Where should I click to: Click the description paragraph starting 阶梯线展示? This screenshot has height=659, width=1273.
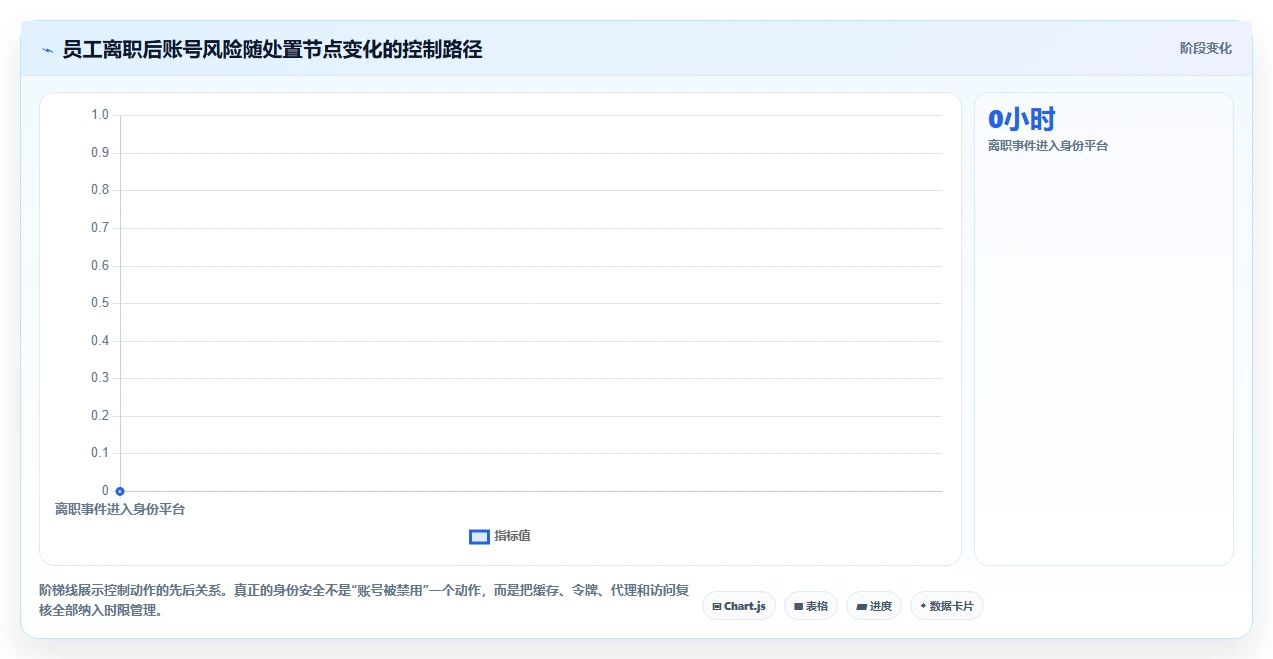pyautogui.click(x=364, y=601)
